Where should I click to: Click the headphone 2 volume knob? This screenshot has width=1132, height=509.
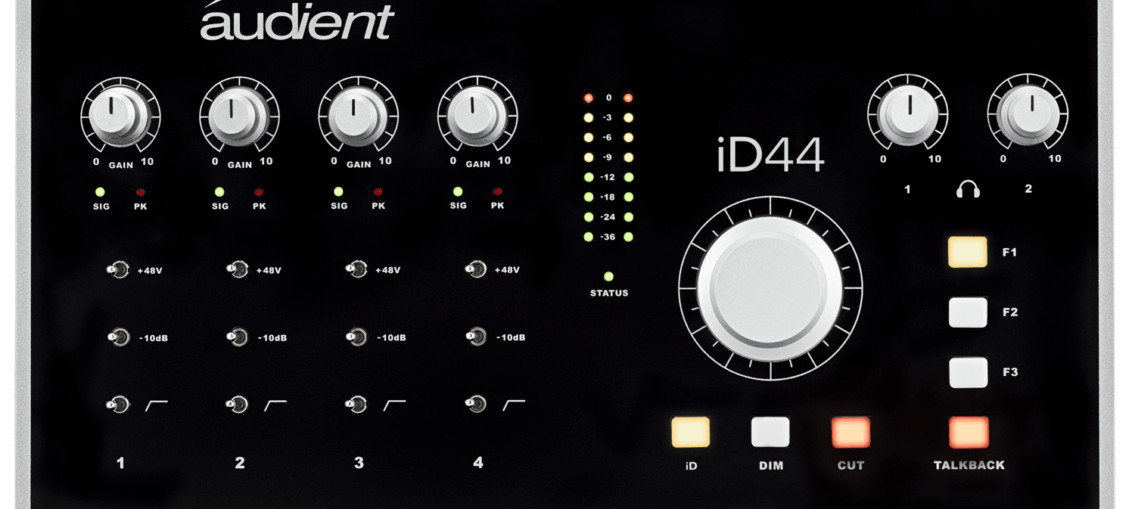(1026, 113)
